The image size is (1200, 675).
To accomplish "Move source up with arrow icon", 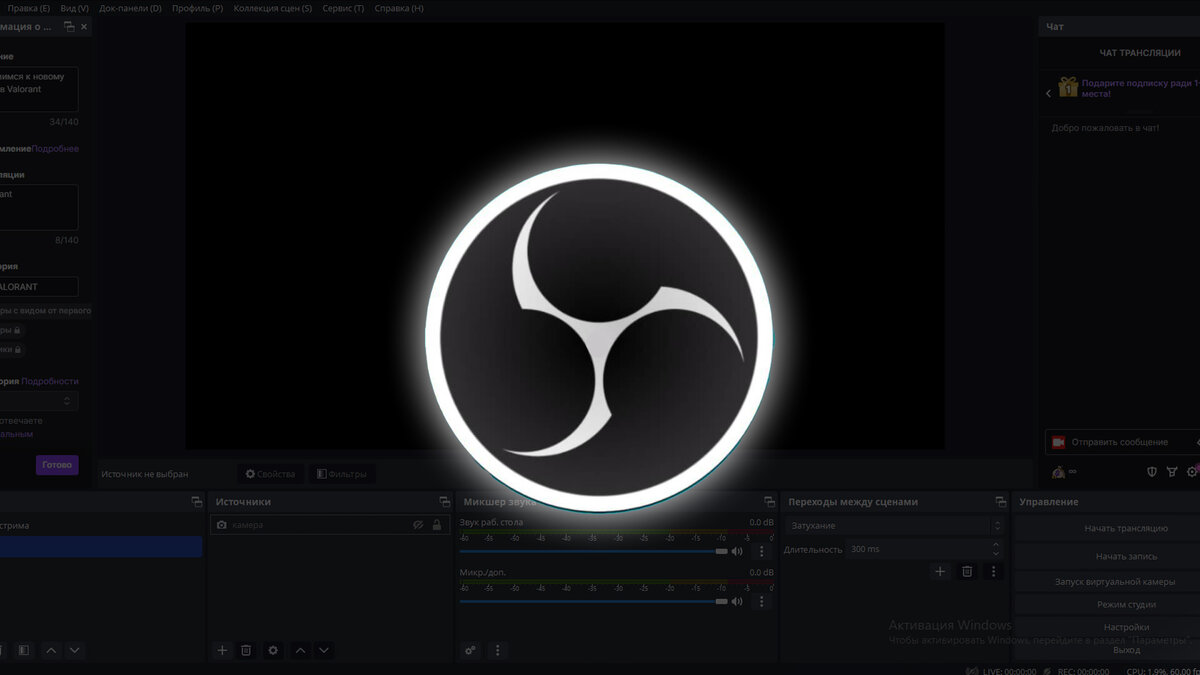I will click(x=300, y=650).
